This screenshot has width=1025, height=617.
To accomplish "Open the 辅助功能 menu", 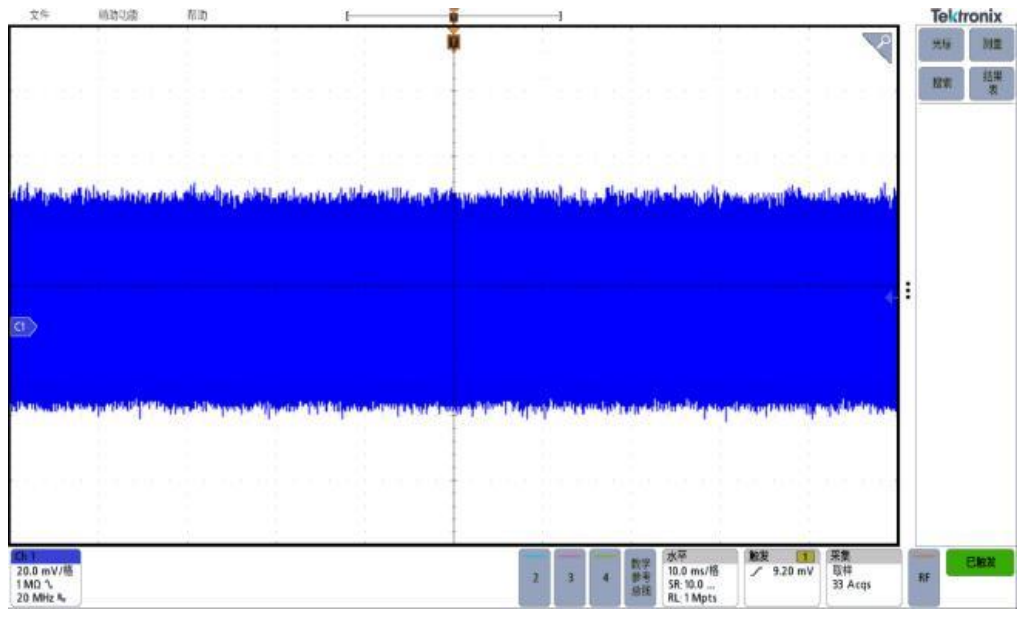I will [118, 14].
